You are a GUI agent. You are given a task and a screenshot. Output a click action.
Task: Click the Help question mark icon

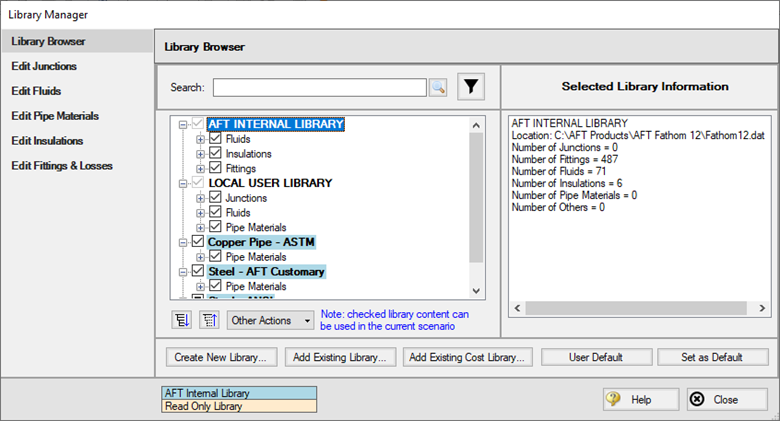[613, 399]
